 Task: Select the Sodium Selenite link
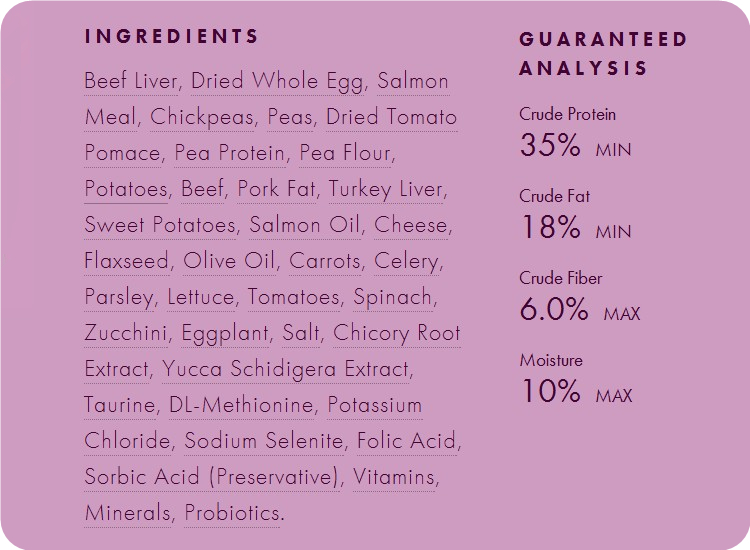(x=264, y=440)
